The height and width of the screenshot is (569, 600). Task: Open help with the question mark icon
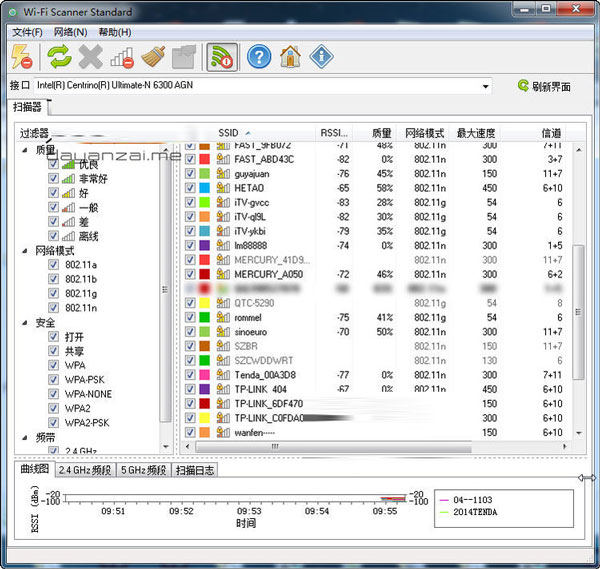[259, 57]
